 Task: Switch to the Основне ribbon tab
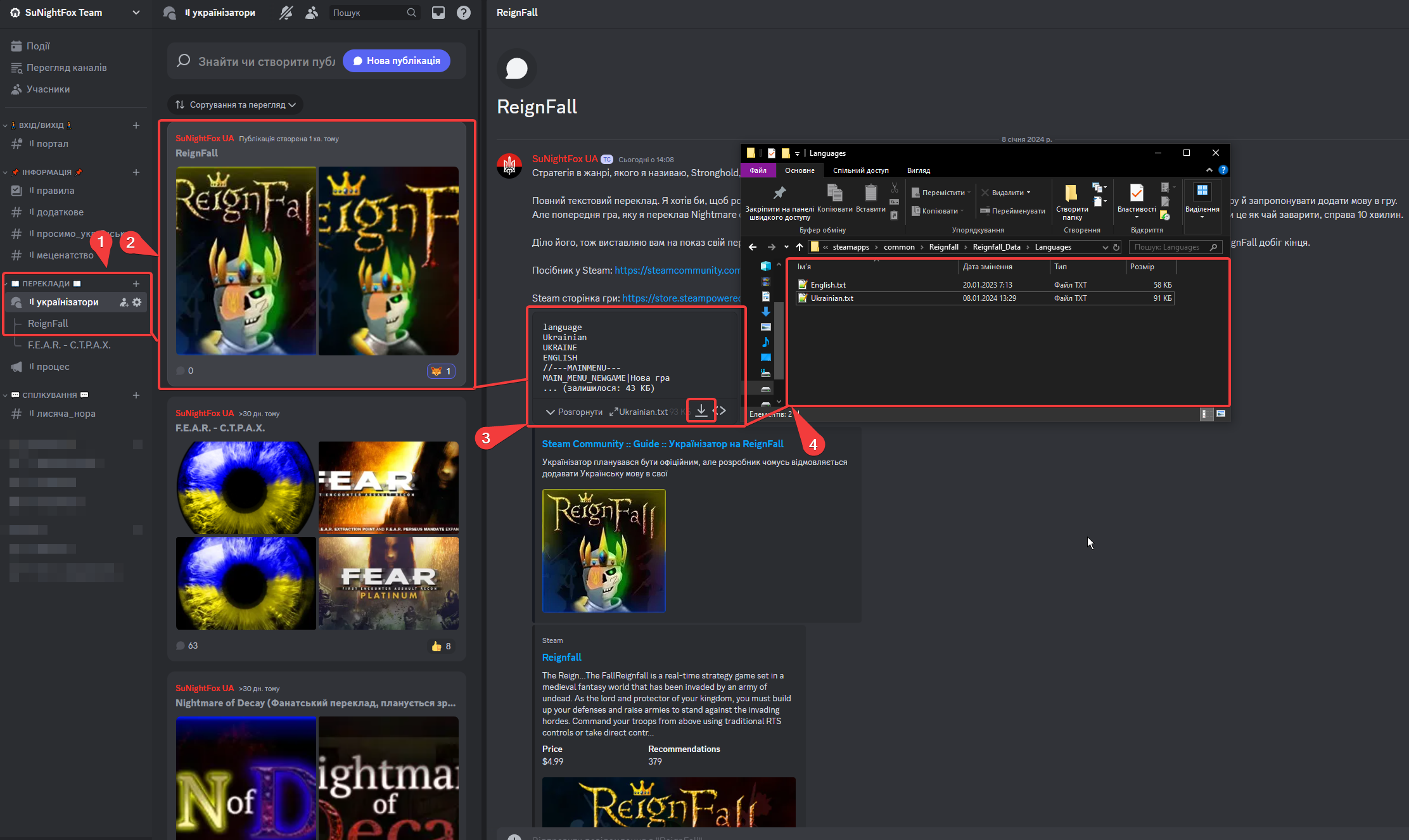[x=800, y=170]
